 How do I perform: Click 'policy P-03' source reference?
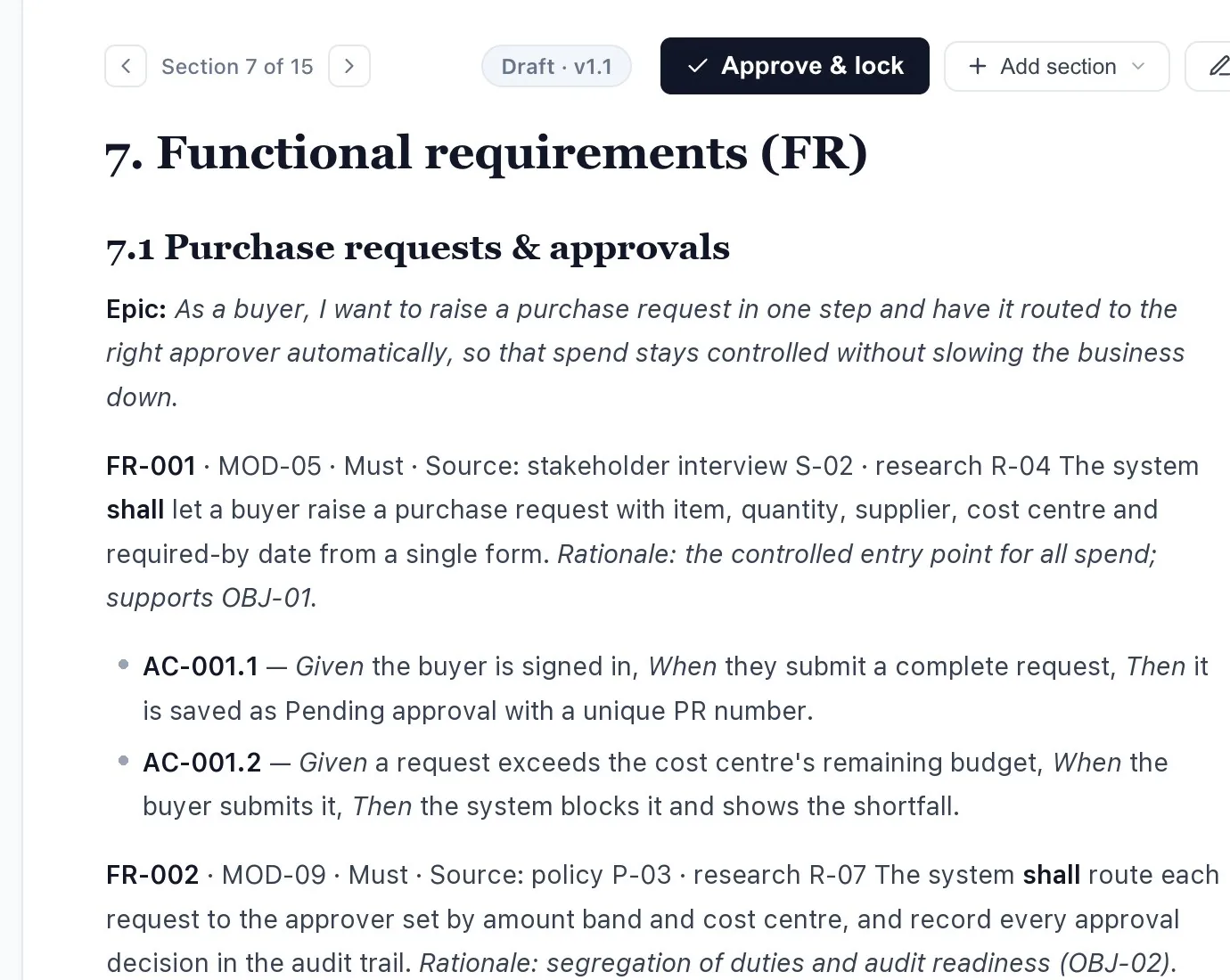click(602, 875)
